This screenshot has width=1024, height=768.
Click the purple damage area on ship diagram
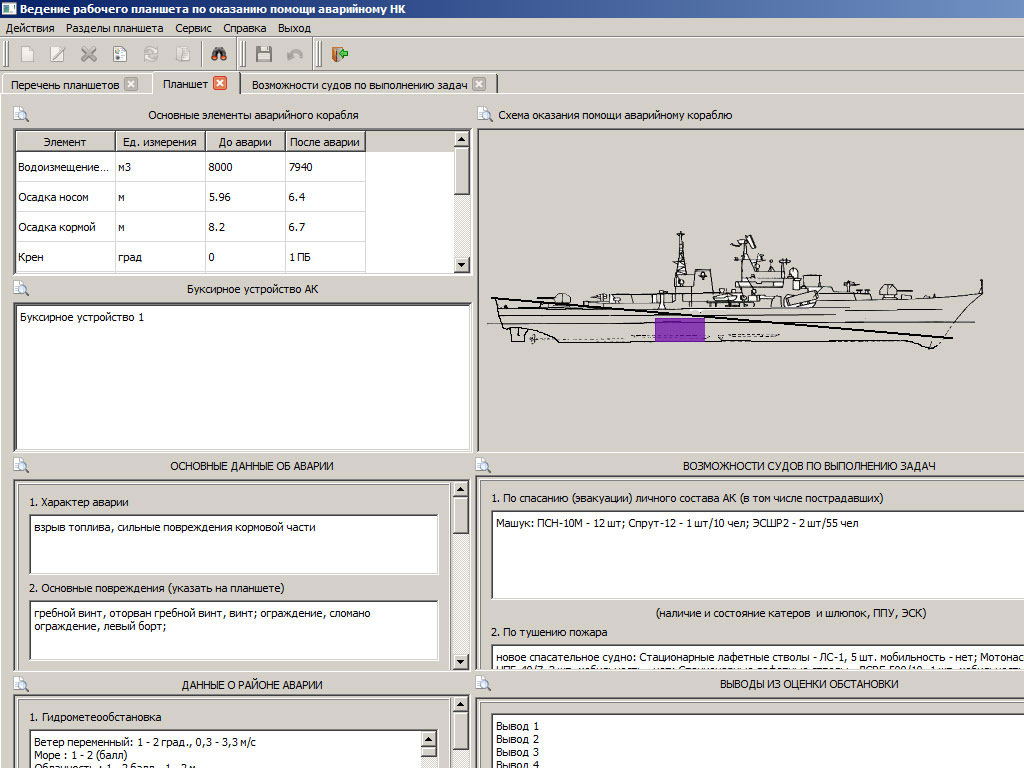pos(680,330)
